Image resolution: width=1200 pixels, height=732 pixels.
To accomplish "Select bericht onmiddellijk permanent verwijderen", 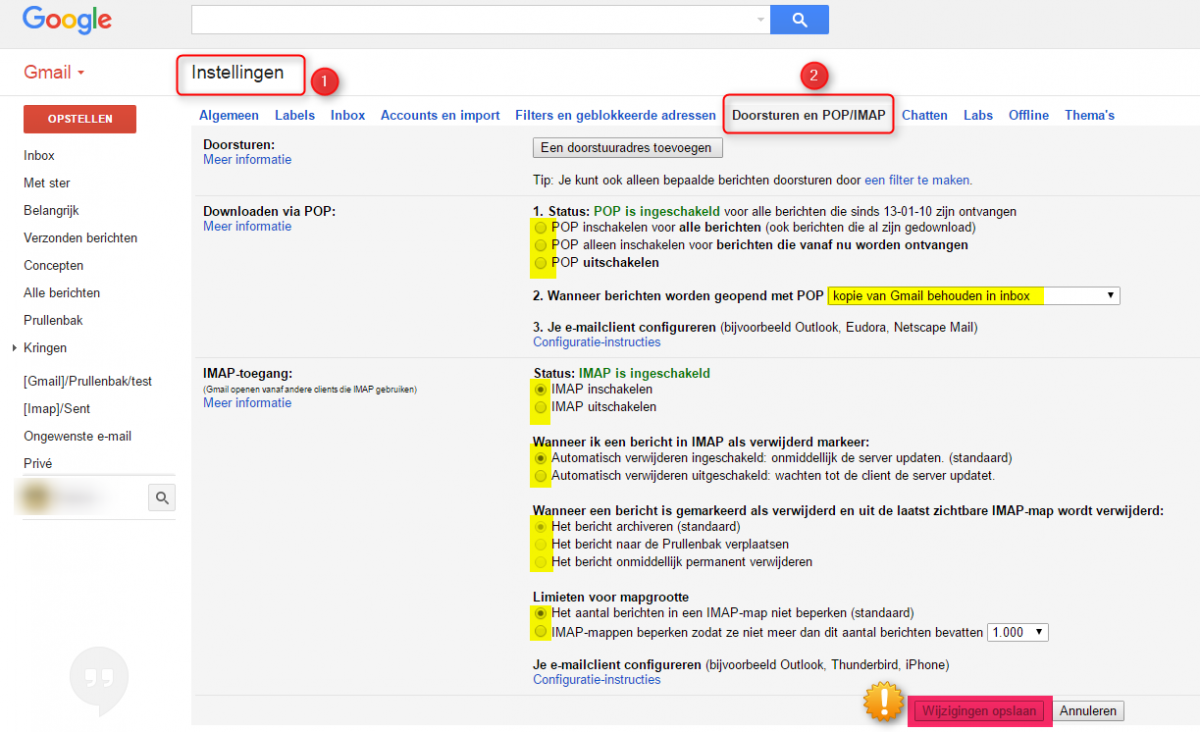I will pyautogui.click(x=541, y=562).
